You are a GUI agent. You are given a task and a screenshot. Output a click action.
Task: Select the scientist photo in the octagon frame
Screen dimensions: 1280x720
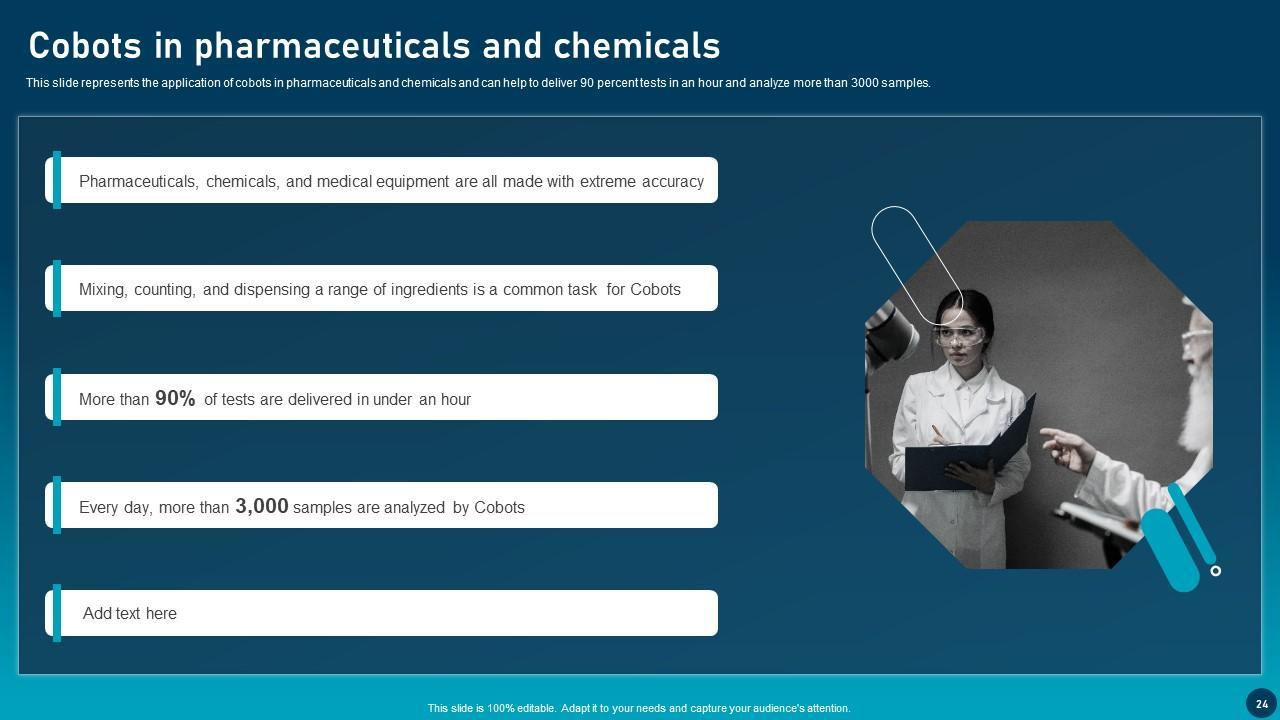pos(1039,395)
